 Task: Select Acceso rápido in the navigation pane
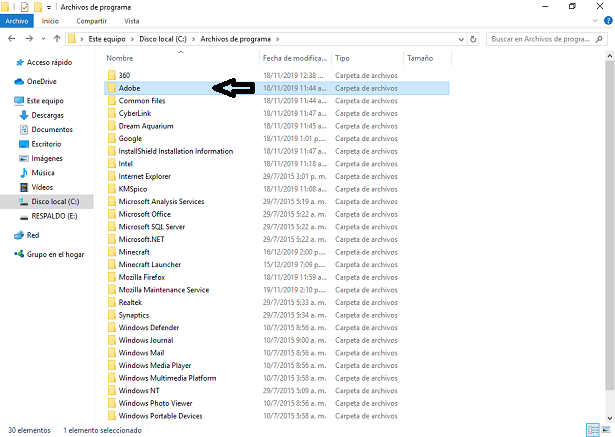(49, 62)
